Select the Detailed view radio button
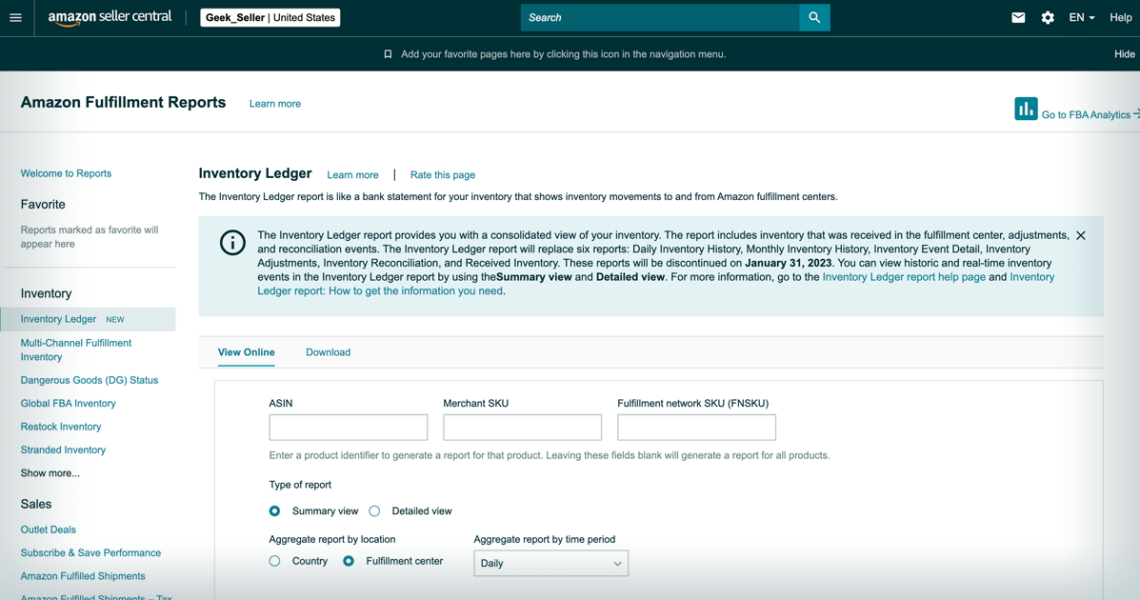 tap(374, 510)
